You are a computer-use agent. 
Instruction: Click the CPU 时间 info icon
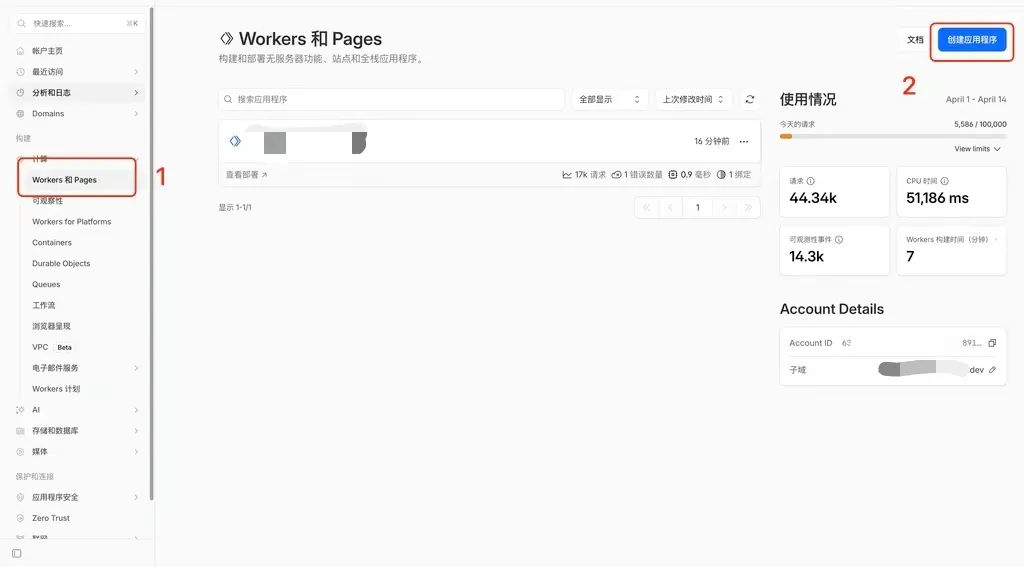click(x=944, y=181)
